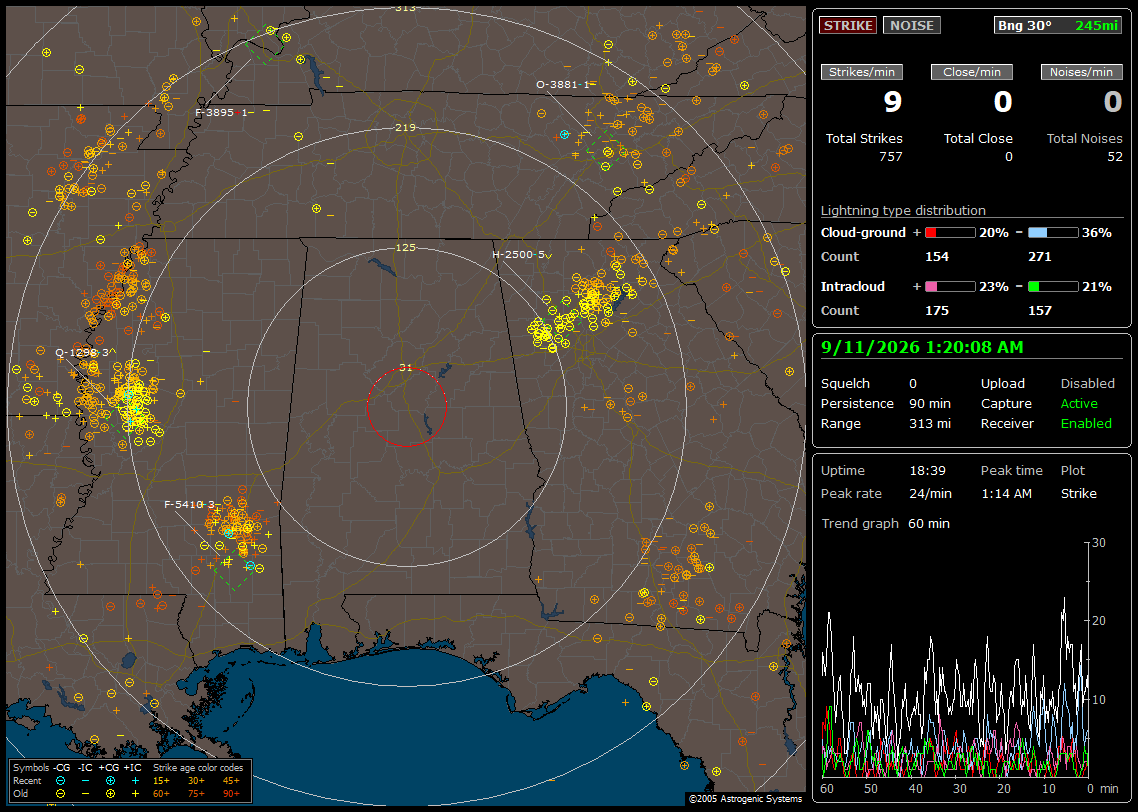The width and height of the screenshot is (1138, 812).
Task: Toggle the Receiver Enabled status
Action: tap(1086, 424)
